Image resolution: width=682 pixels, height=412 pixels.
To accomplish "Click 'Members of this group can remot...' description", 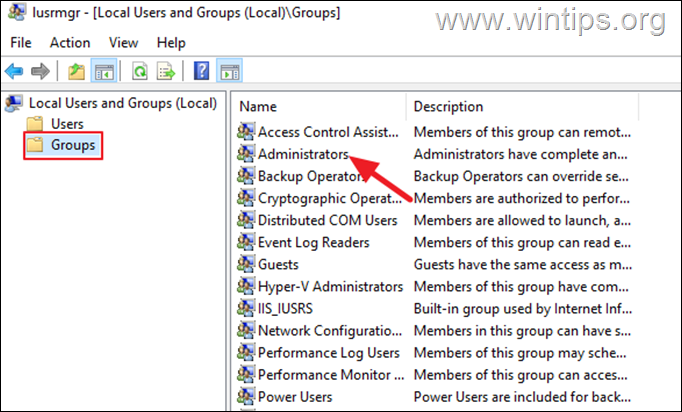I will [x=522, y=132].
